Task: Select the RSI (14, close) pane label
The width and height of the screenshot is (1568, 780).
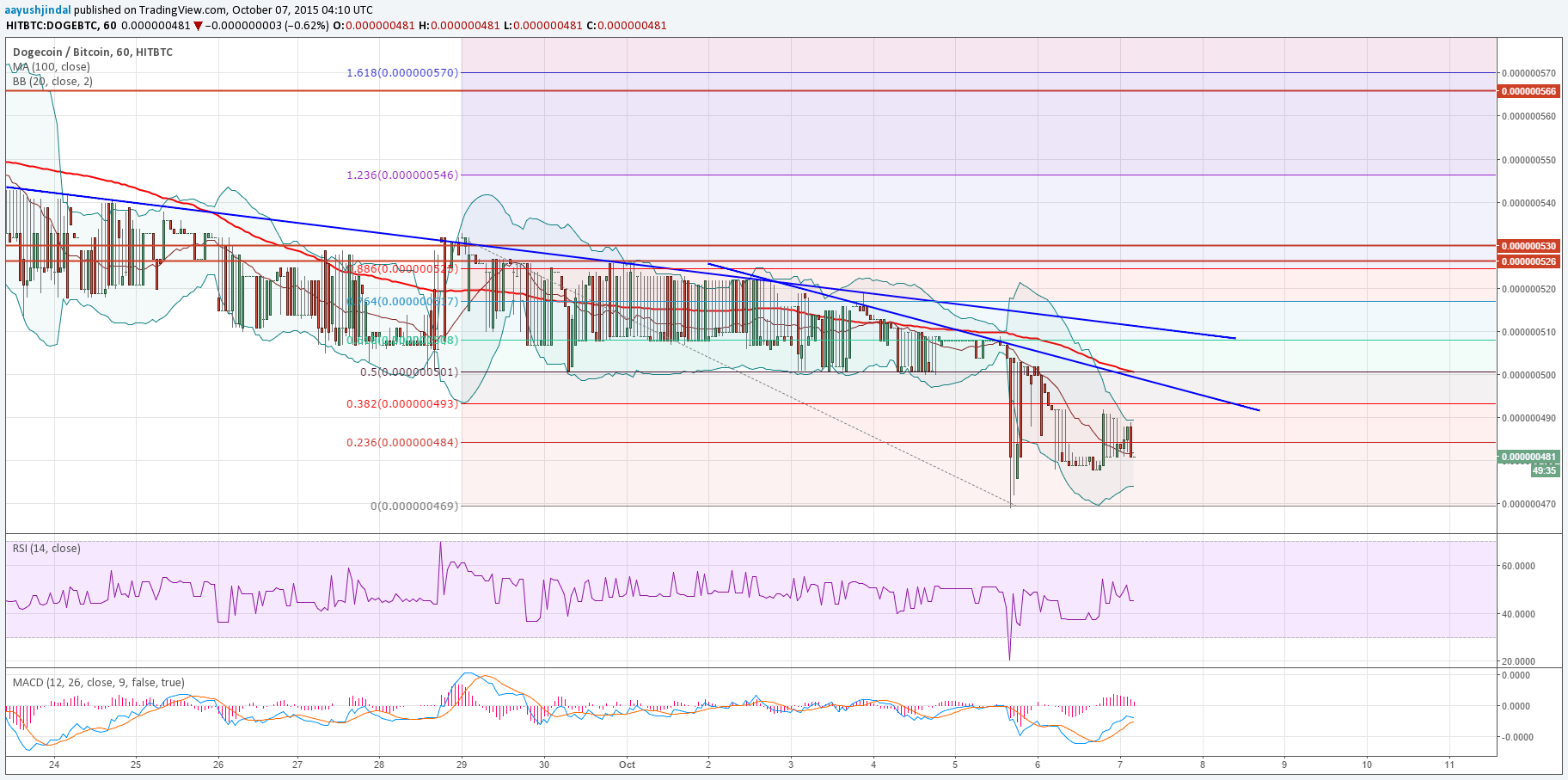Action: pyautogui.click(x=46, y=548)
